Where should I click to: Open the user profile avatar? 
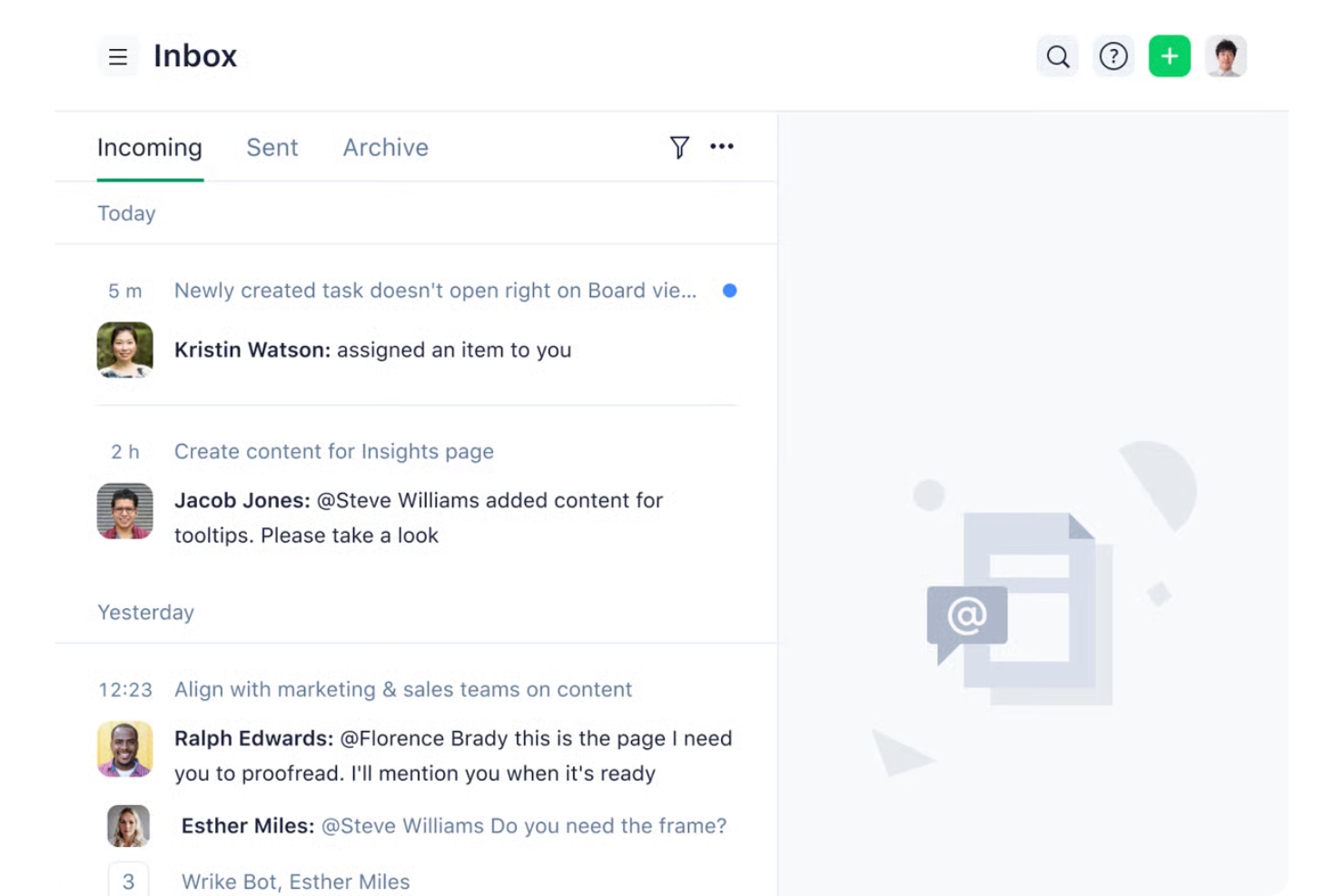tap(1226, 56)
